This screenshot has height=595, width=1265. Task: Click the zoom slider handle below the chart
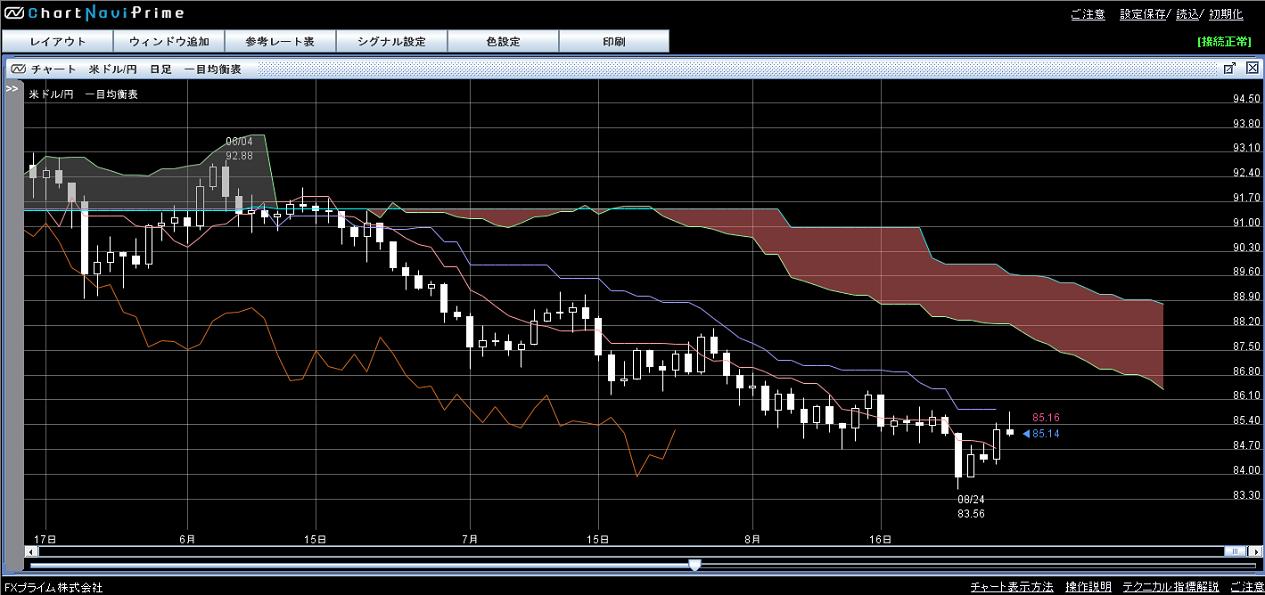694,565
